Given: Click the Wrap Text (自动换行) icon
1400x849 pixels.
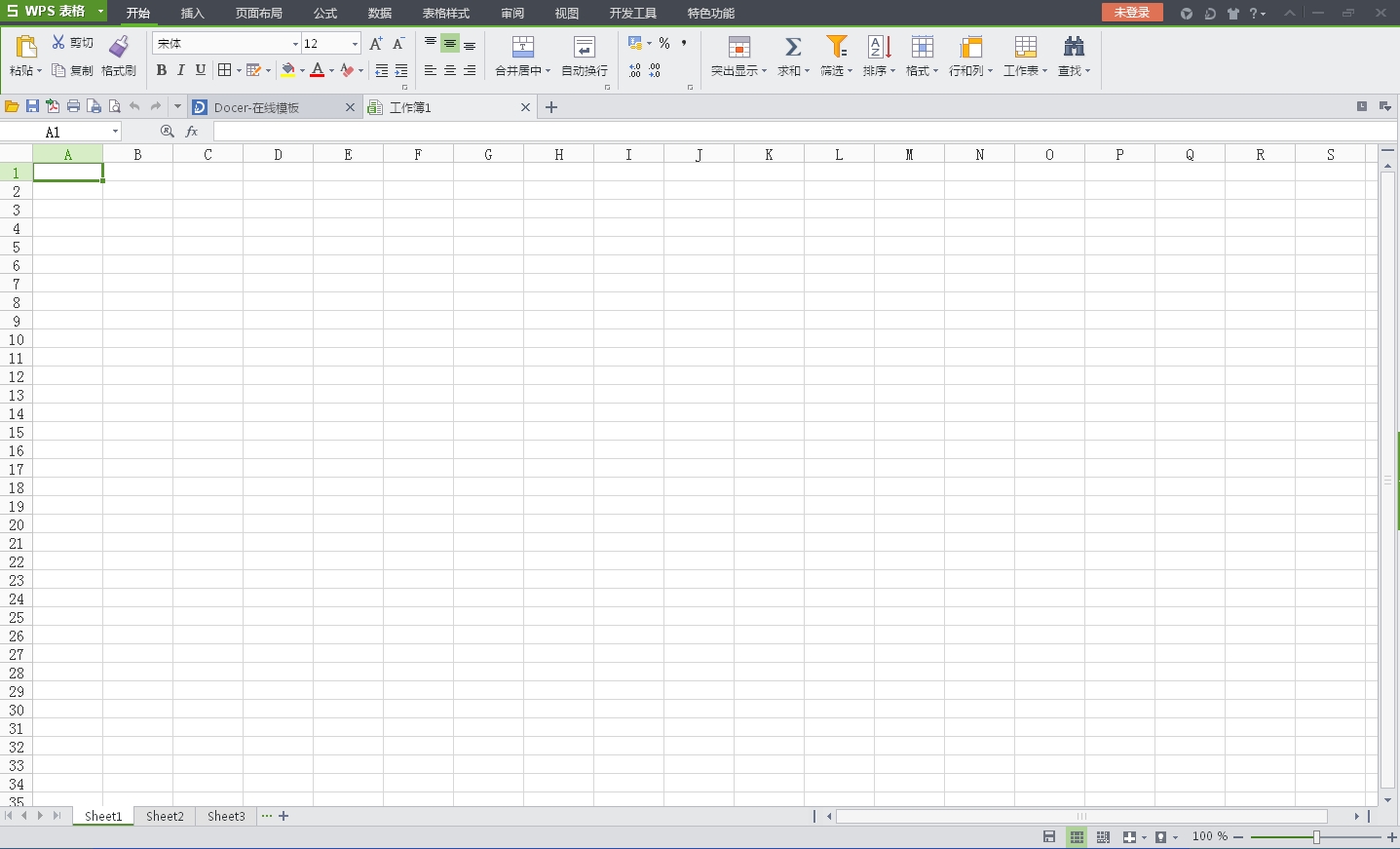Looking at the screenshot, I should (585, 47).
